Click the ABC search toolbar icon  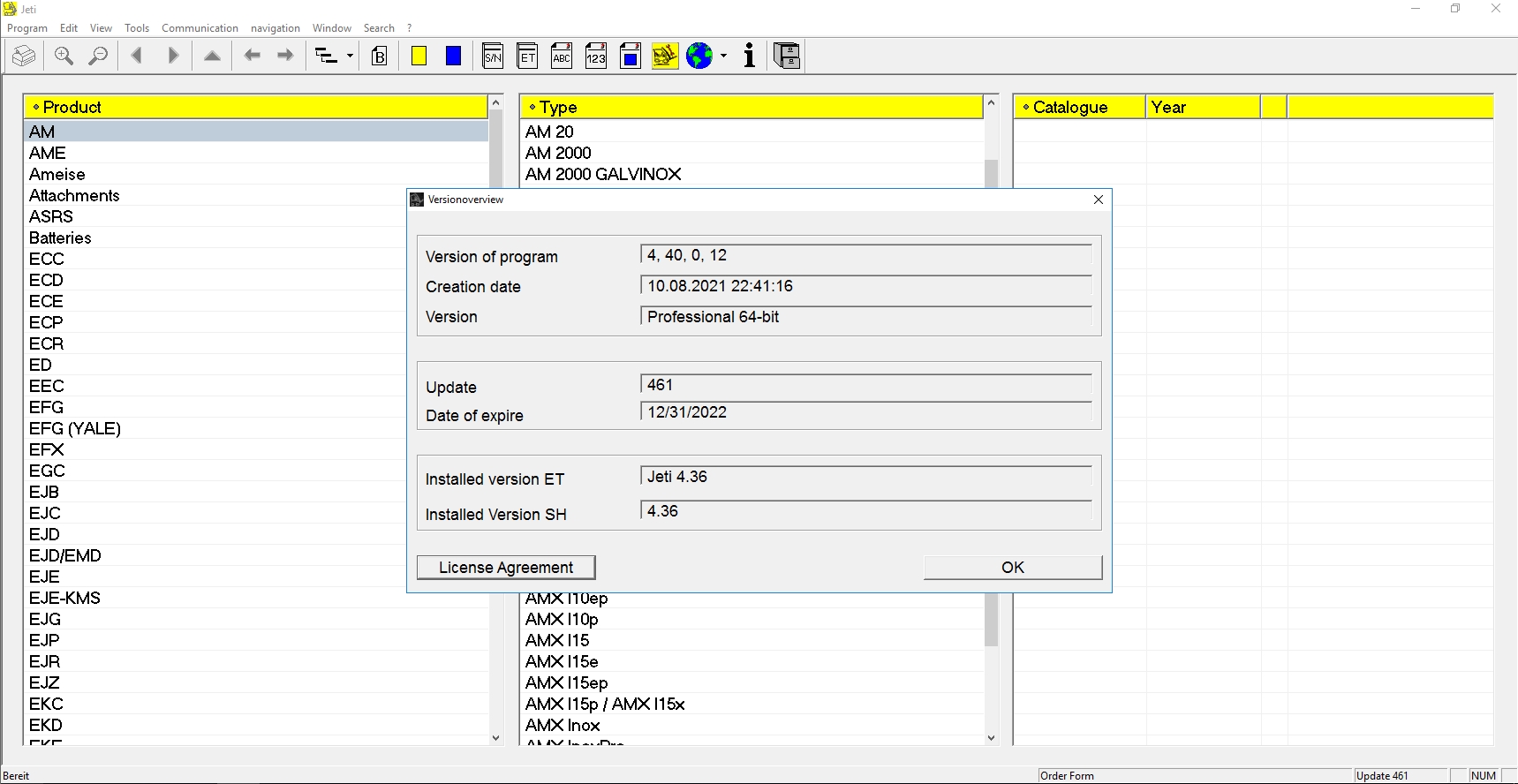point(562,57)
